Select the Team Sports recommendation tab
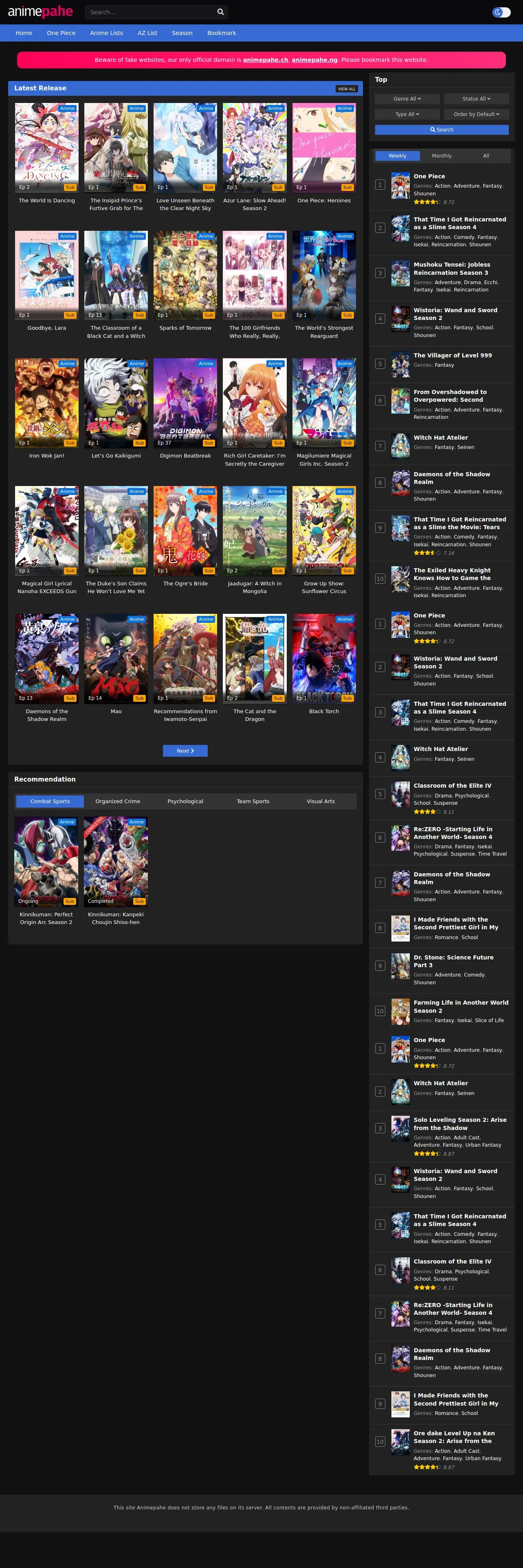 253,801
